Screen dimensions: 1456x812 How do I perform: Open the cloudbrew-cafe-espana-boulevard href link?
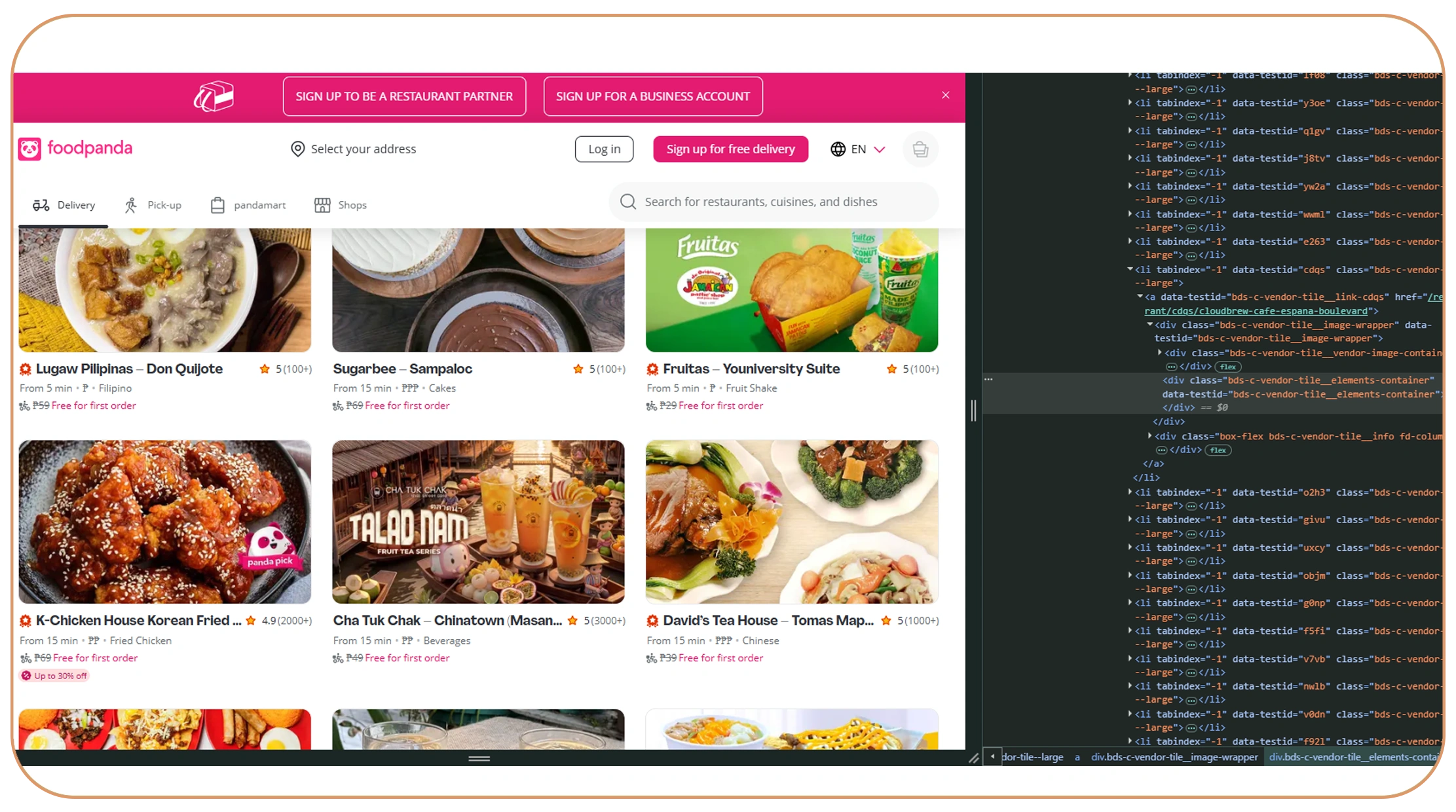tap(1256, 311)
